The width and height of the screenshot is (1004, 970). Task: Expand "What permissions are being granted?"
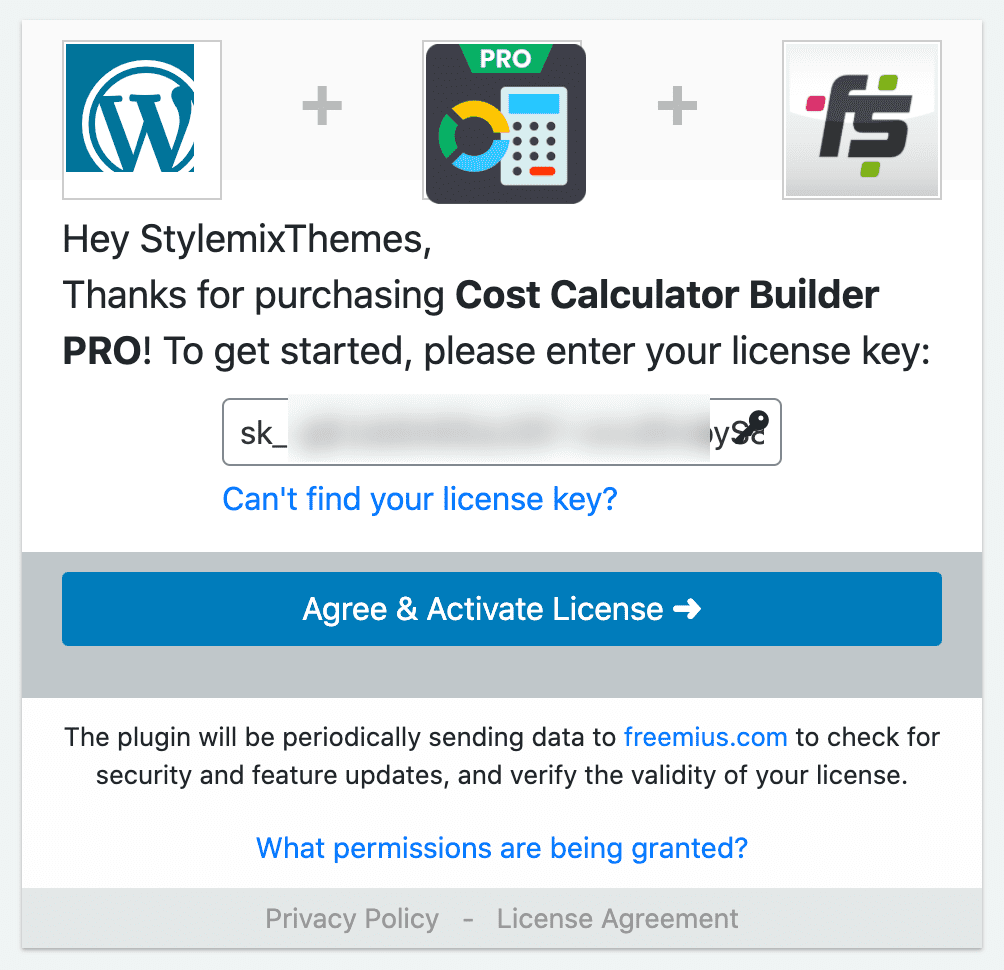coord(502,848)
